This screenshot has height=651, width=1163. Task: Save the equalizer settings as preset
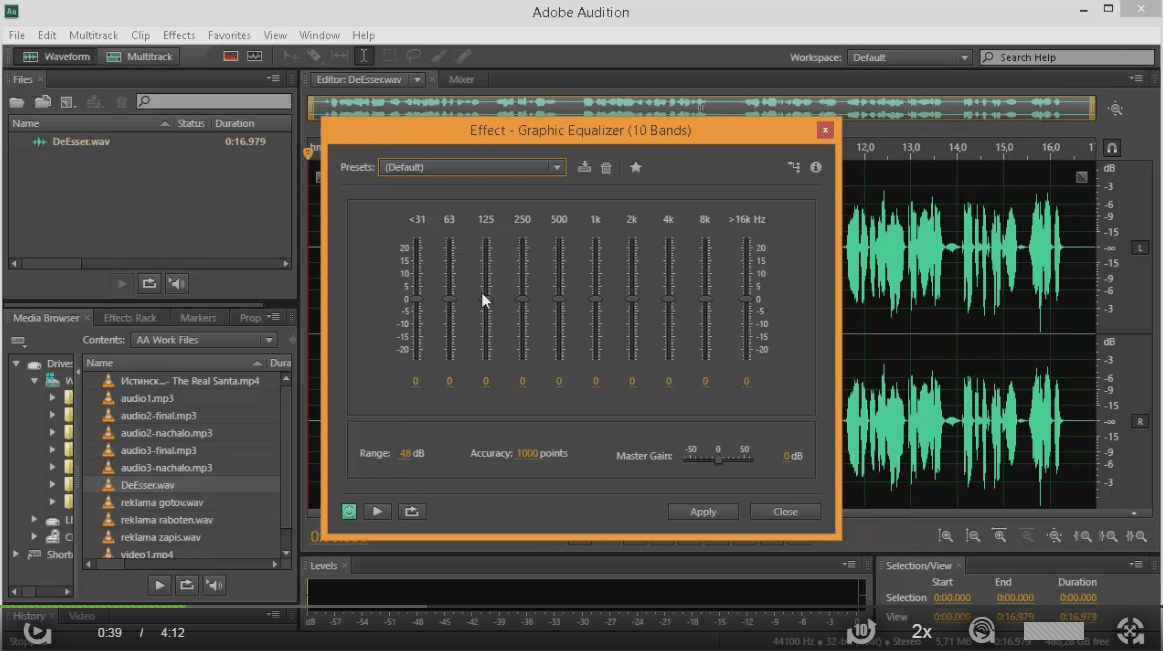(584, 168)
